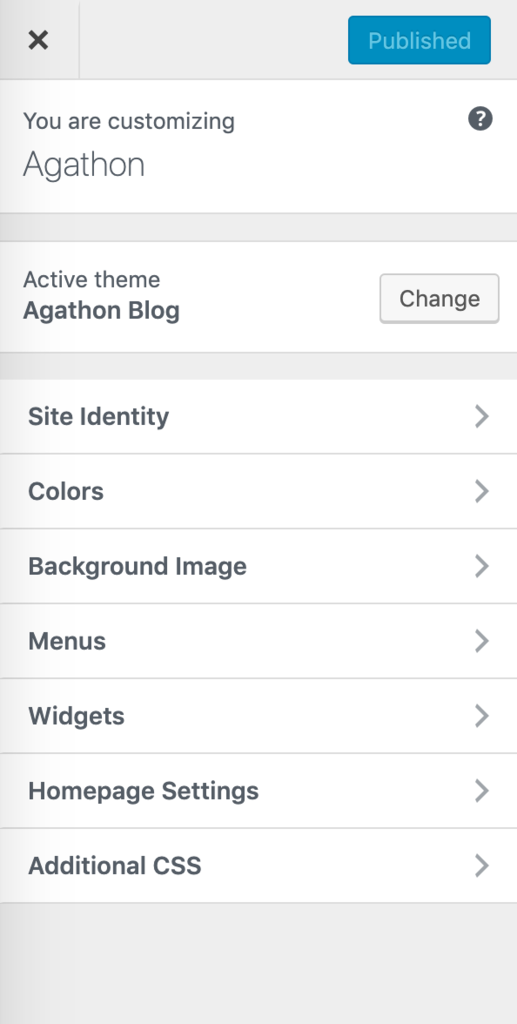Image resolution: width=517 pixels, height=1024 pixels.
Task: Change the active theme
Action: 439,298
